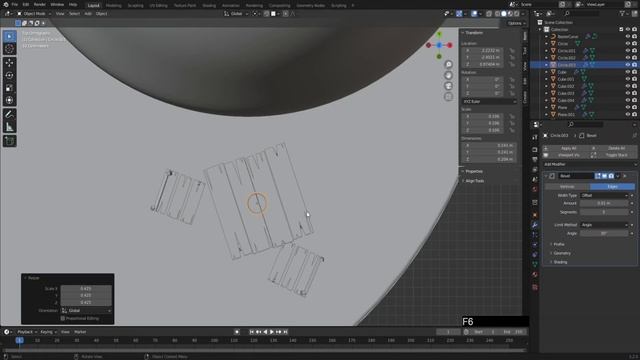The height and width of the screenshot is (360, 640).
Task: Open the XYZ Euler rotation mode dropdown
Action: 489,101
